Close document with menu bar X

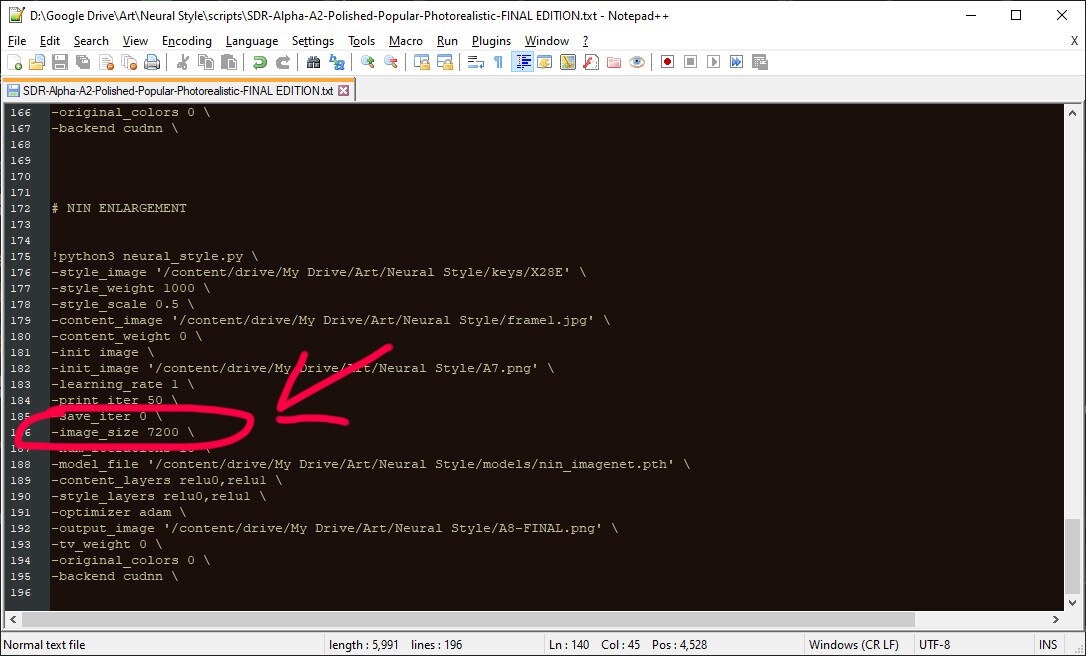pos(1074,42)
